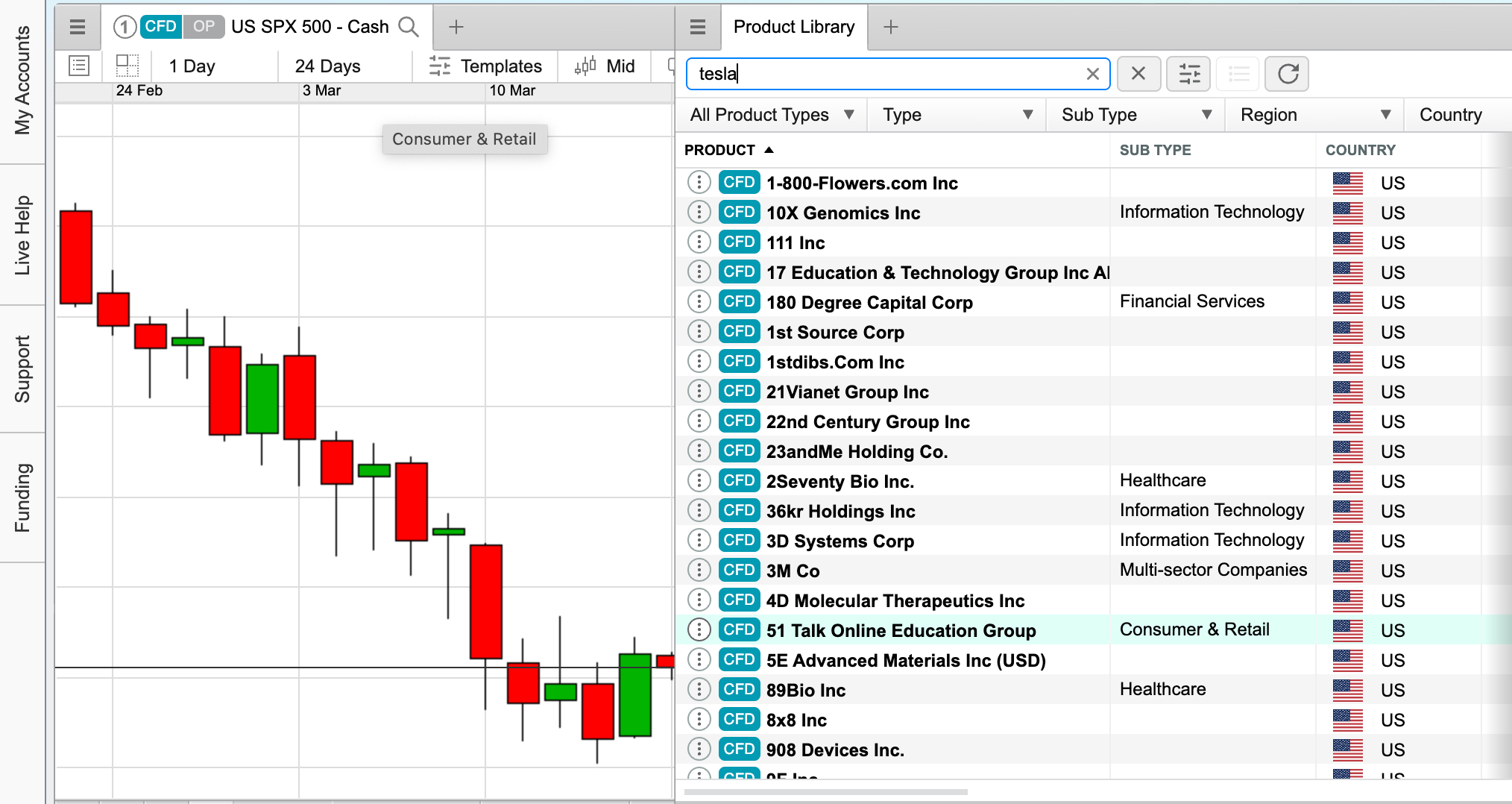Select the 2Seventy Bio Inc. product
Image resolution: width=1512 pixels, height=804 pixels.
pos(840,481)
